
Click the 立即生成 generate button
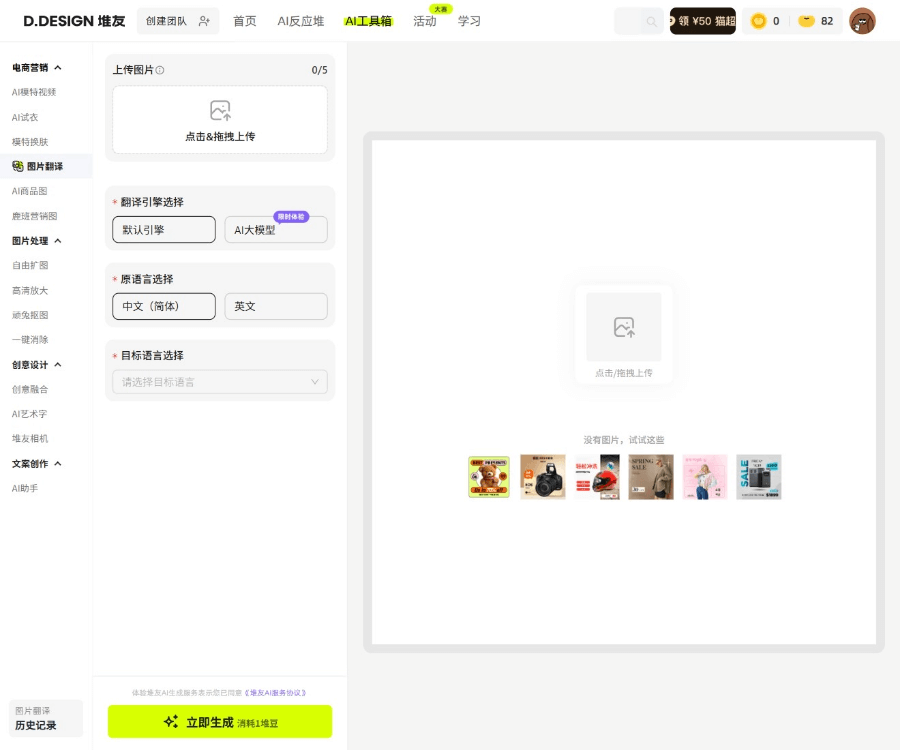[x=220, y=721]
